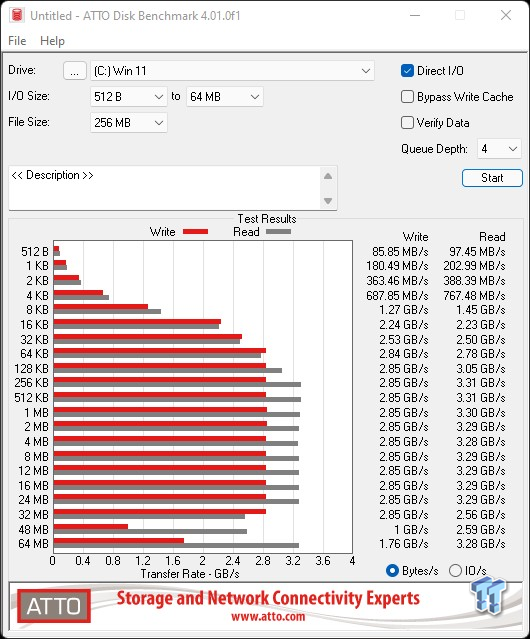The height and width of the screenshot is (639, 530).
Task: Open the Queue Depth dropdown
Action: (x=499, y=149)
